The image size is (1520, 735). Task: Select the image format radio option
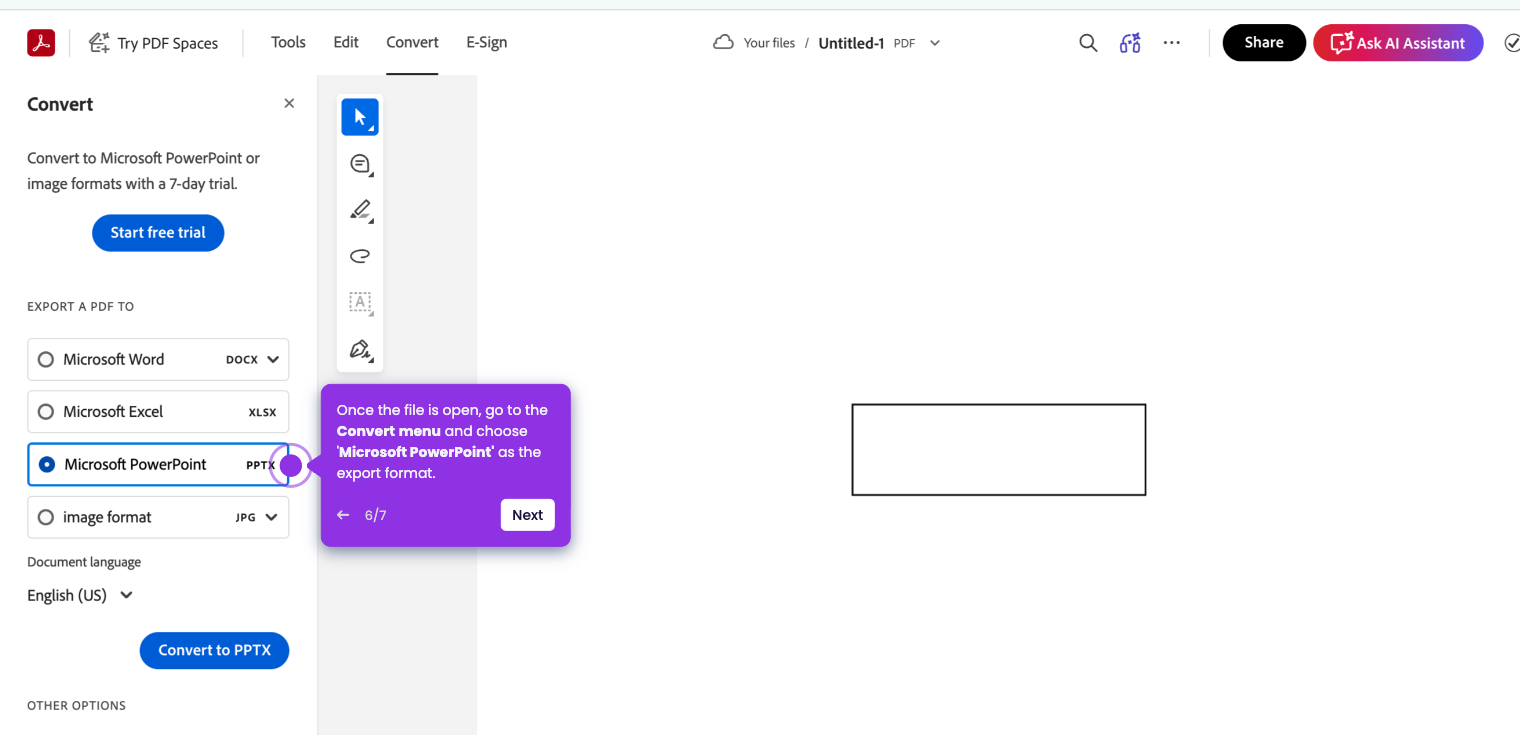(46, 518)
